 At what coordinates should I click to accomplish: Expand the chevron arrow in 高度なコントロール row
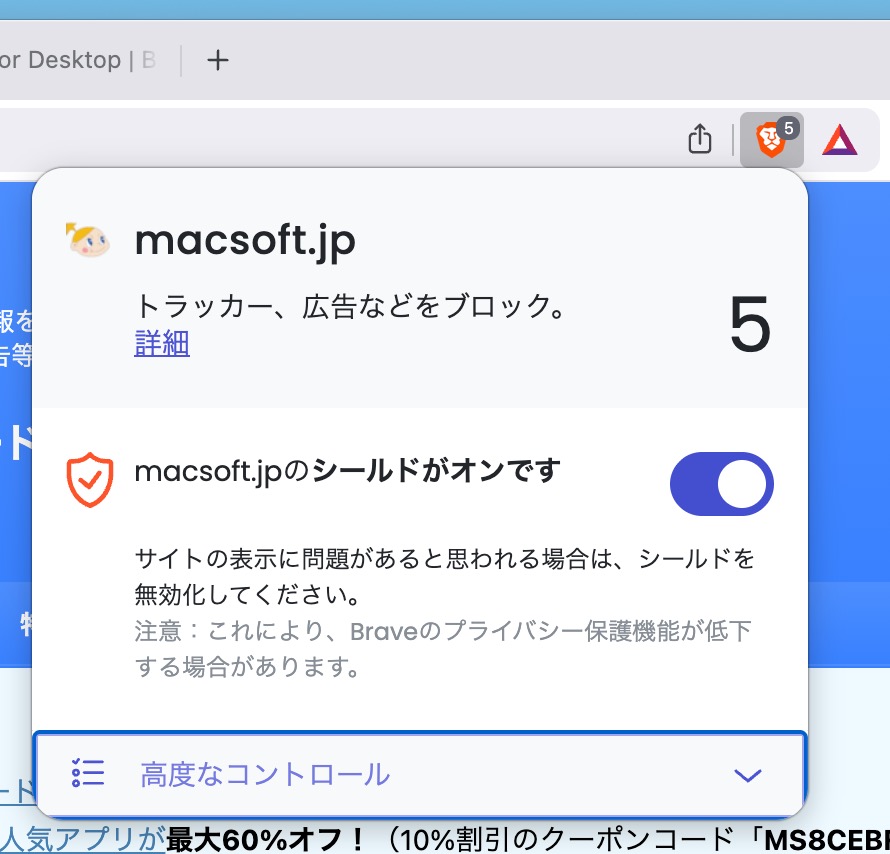[x=747, y=775]
